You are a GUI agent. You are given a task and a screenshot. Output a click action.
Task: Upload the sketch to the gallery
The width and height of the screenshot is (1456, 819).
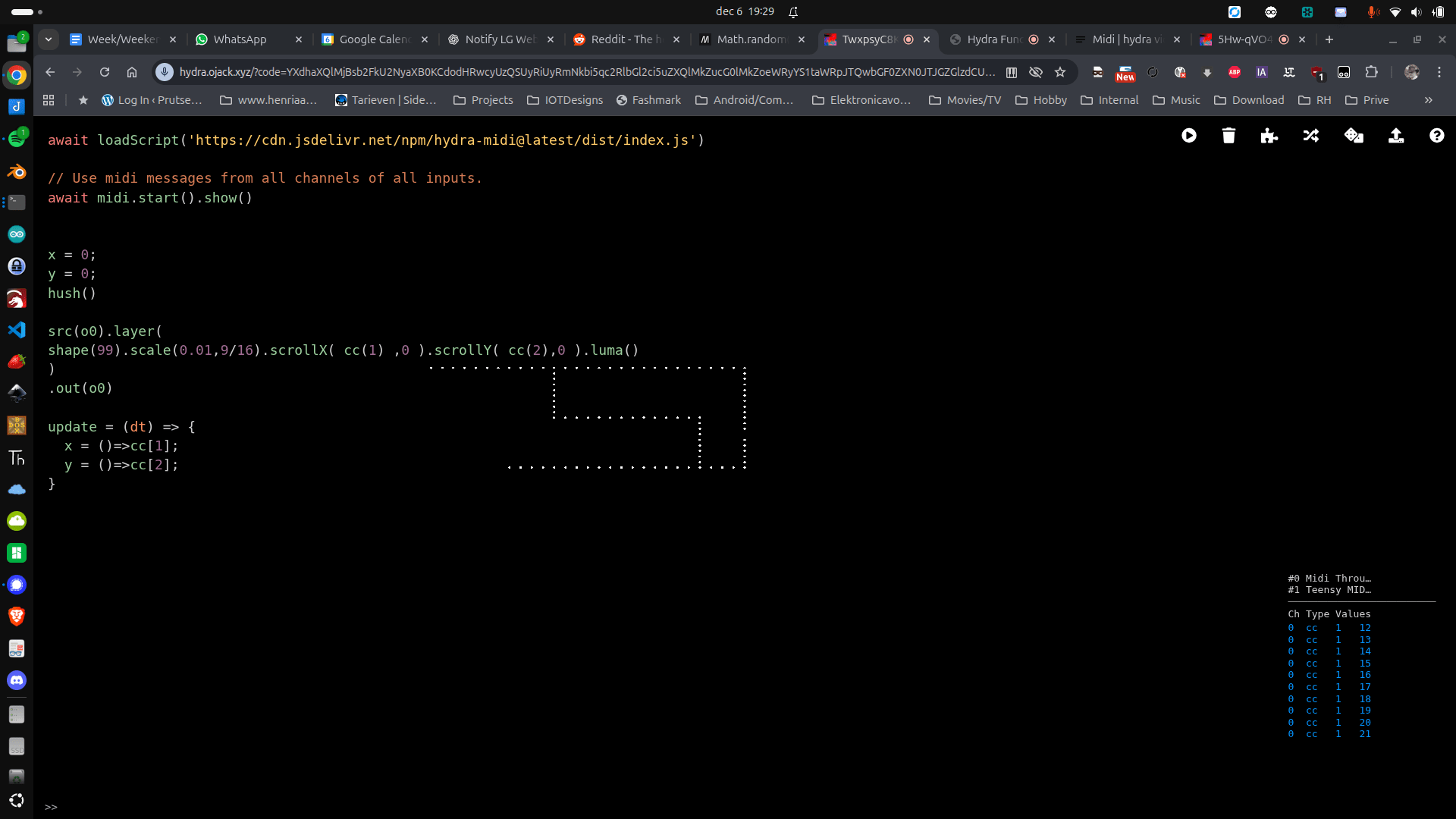1395,136
